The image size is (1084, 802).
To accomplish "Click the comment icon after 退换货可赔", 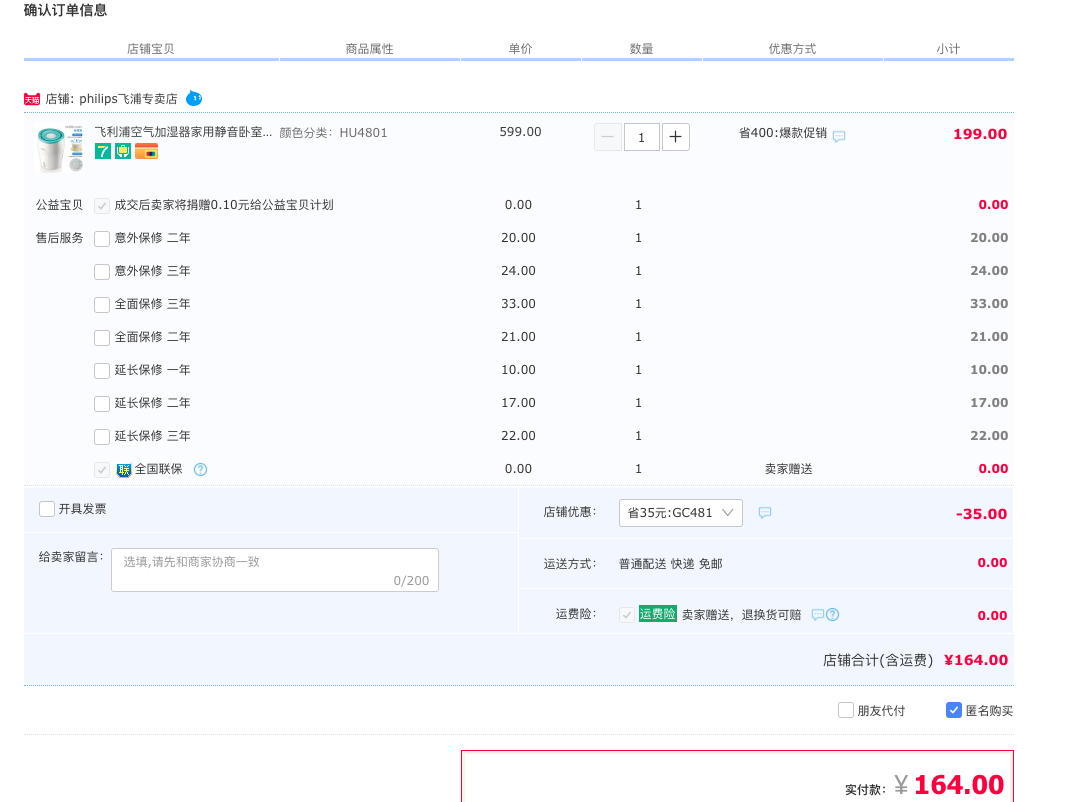I will tap(817, 615).
